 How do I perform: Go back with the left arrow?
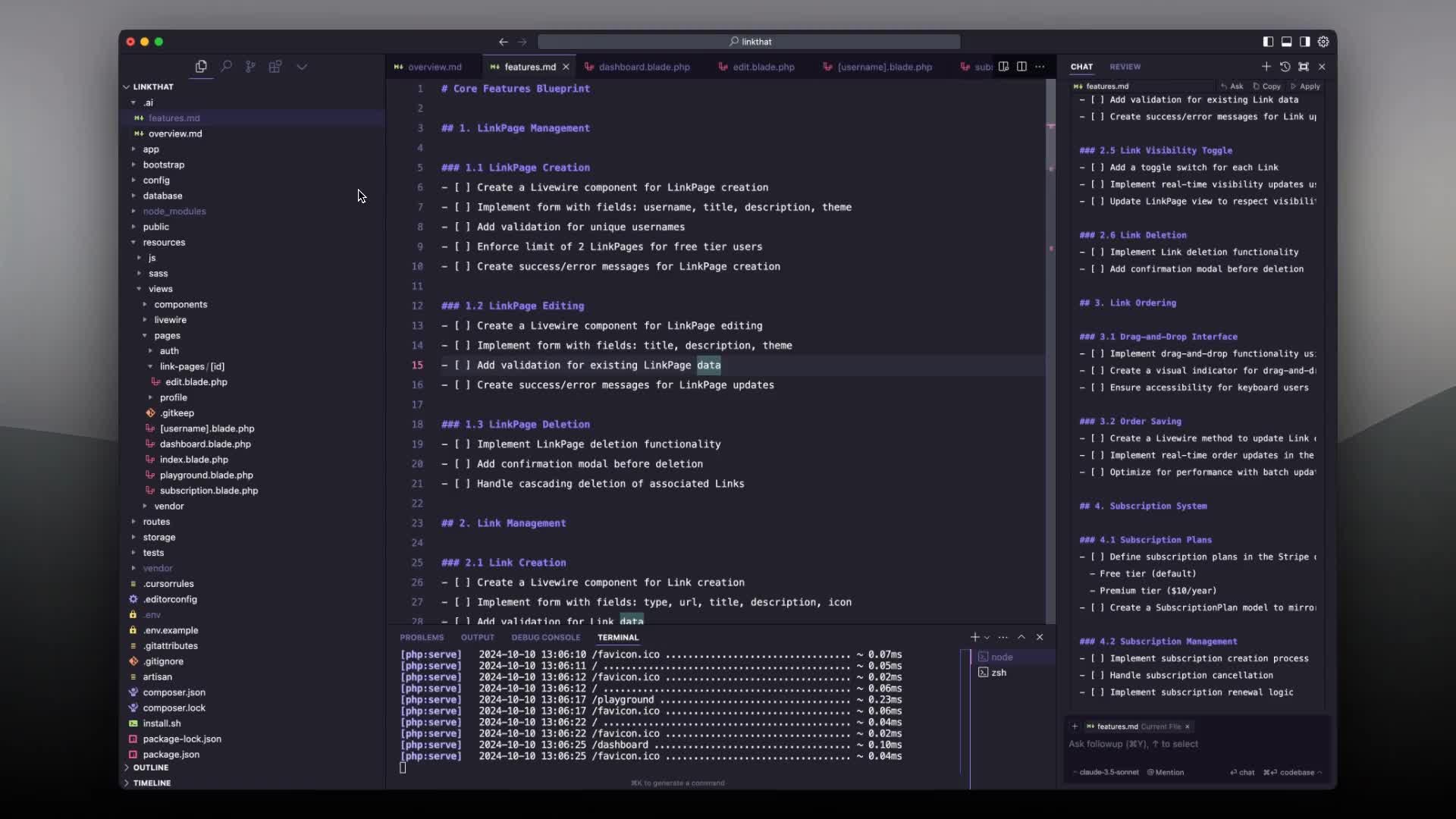(x=504, y=42)
